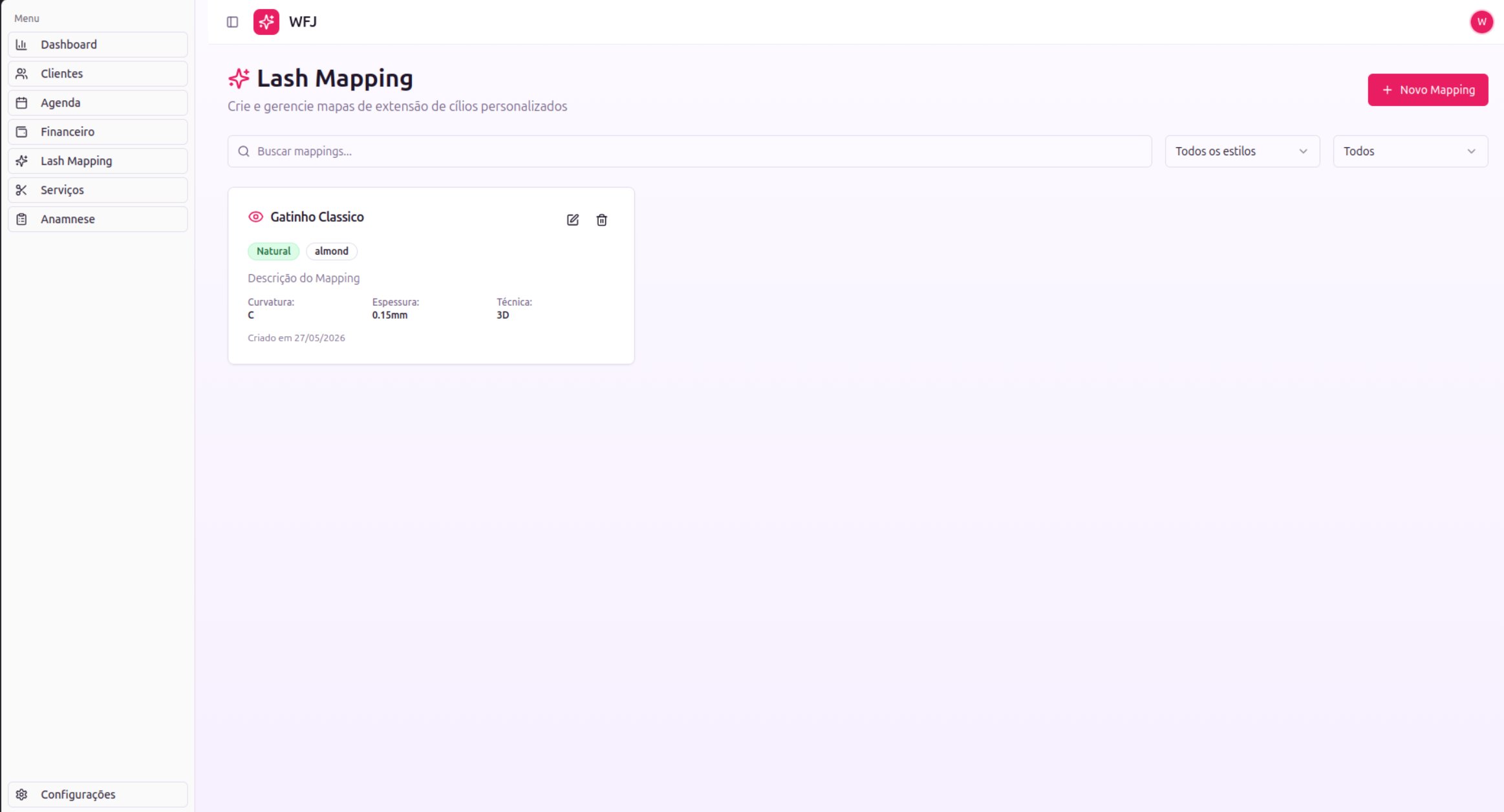1504x812 pixels.
Task: Click the Espessura 0.15mm value
Action: (x=390, y=315)
